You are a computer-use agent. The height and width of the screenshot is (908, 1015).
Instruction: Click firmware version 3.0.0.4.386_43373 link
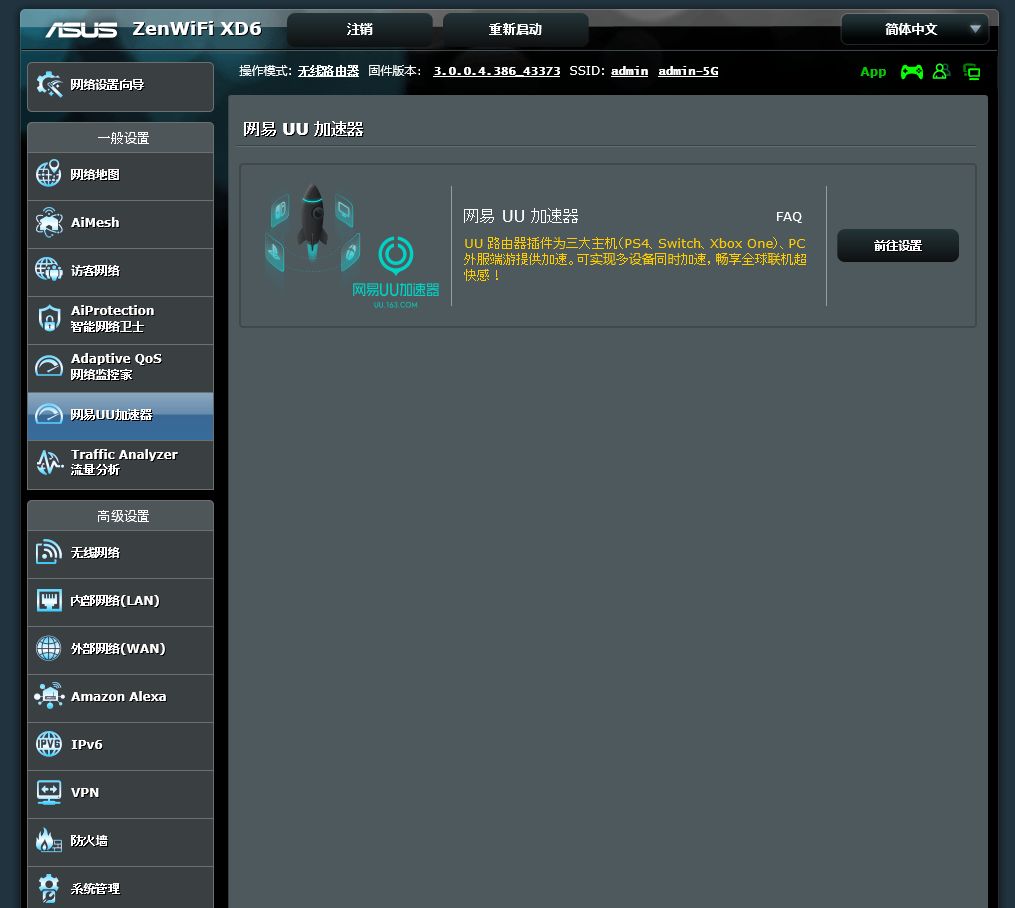[496, 71]
